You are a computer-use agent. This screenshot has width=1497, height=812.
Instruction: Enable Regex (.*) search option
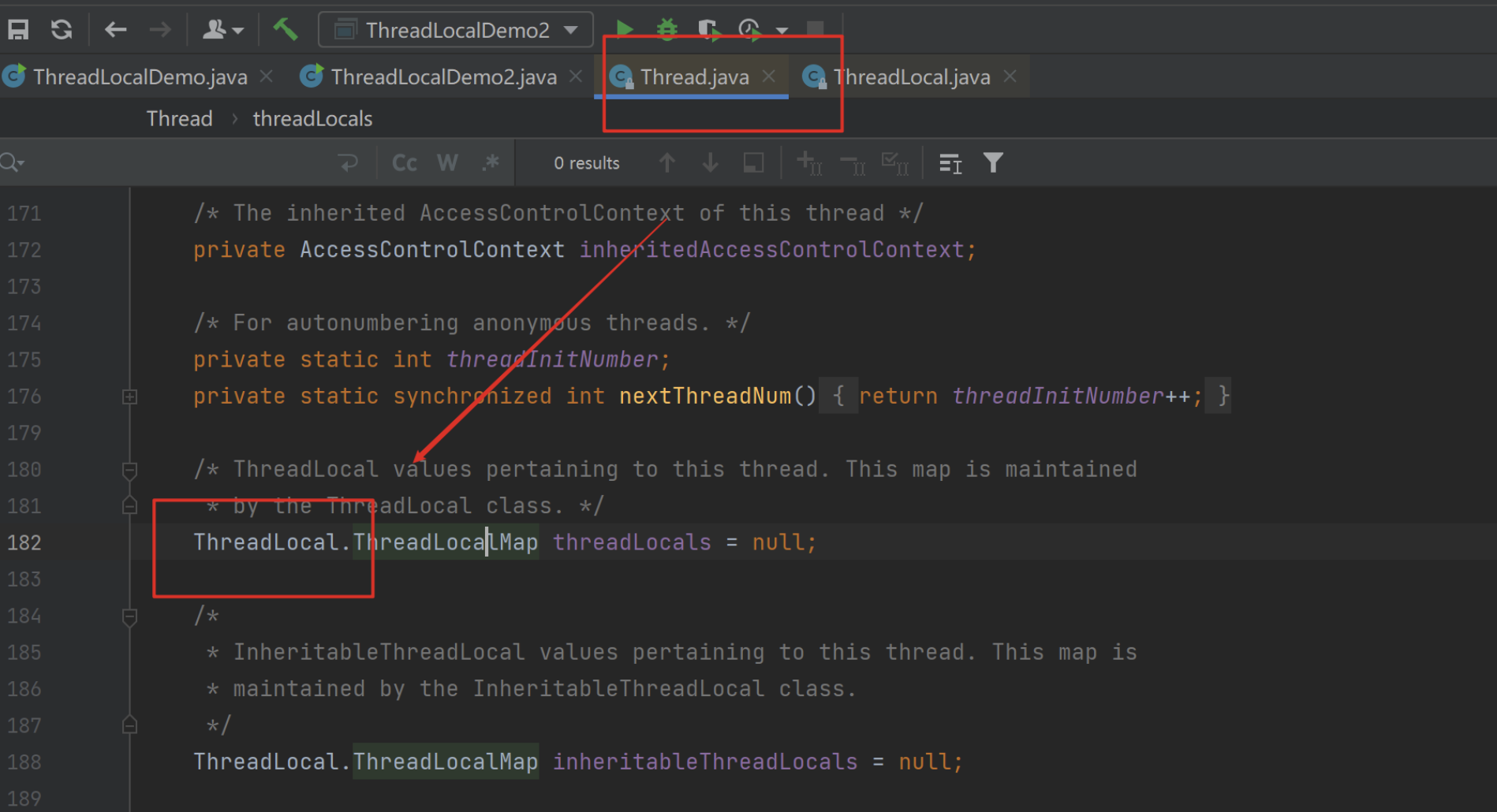click(491, 163)
